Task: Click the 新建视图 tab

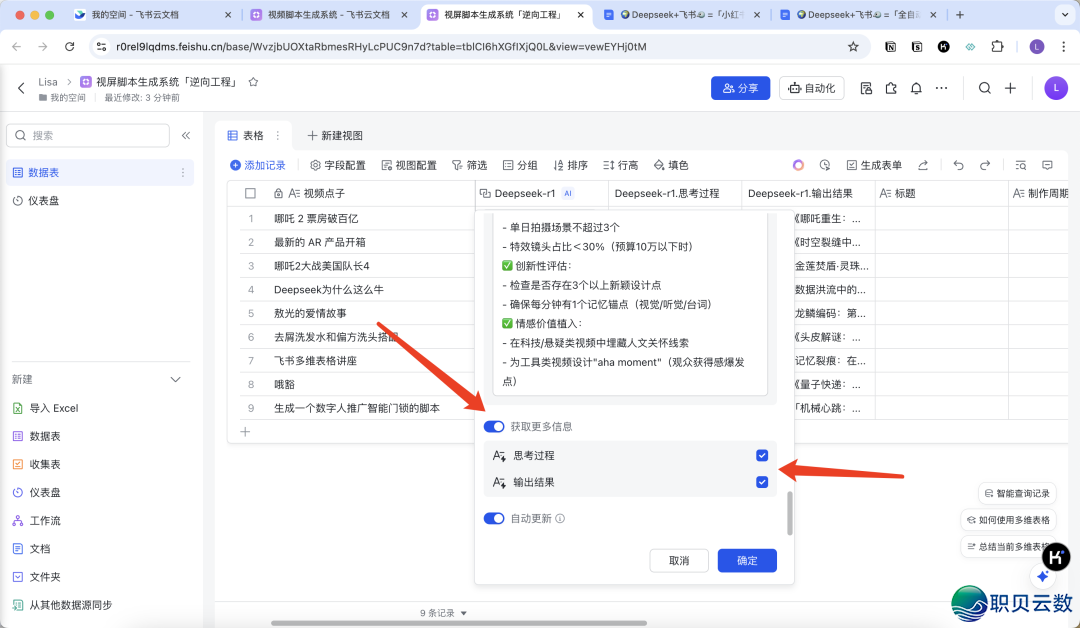Action: 335,135
